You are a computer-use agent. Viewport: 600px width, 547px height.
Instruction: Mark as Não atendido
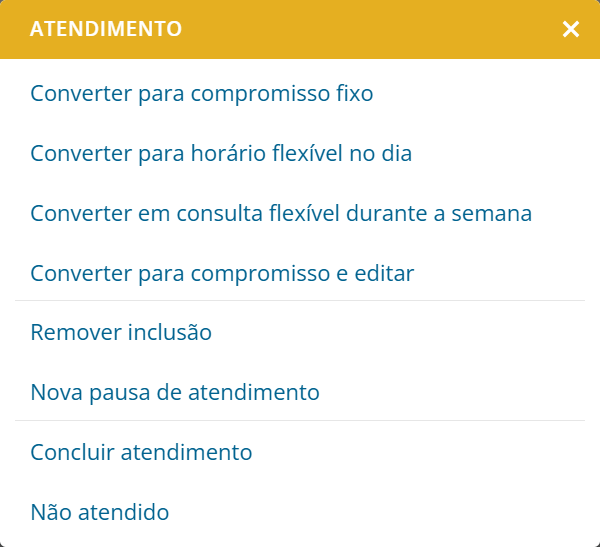click(x=100, y=512)
